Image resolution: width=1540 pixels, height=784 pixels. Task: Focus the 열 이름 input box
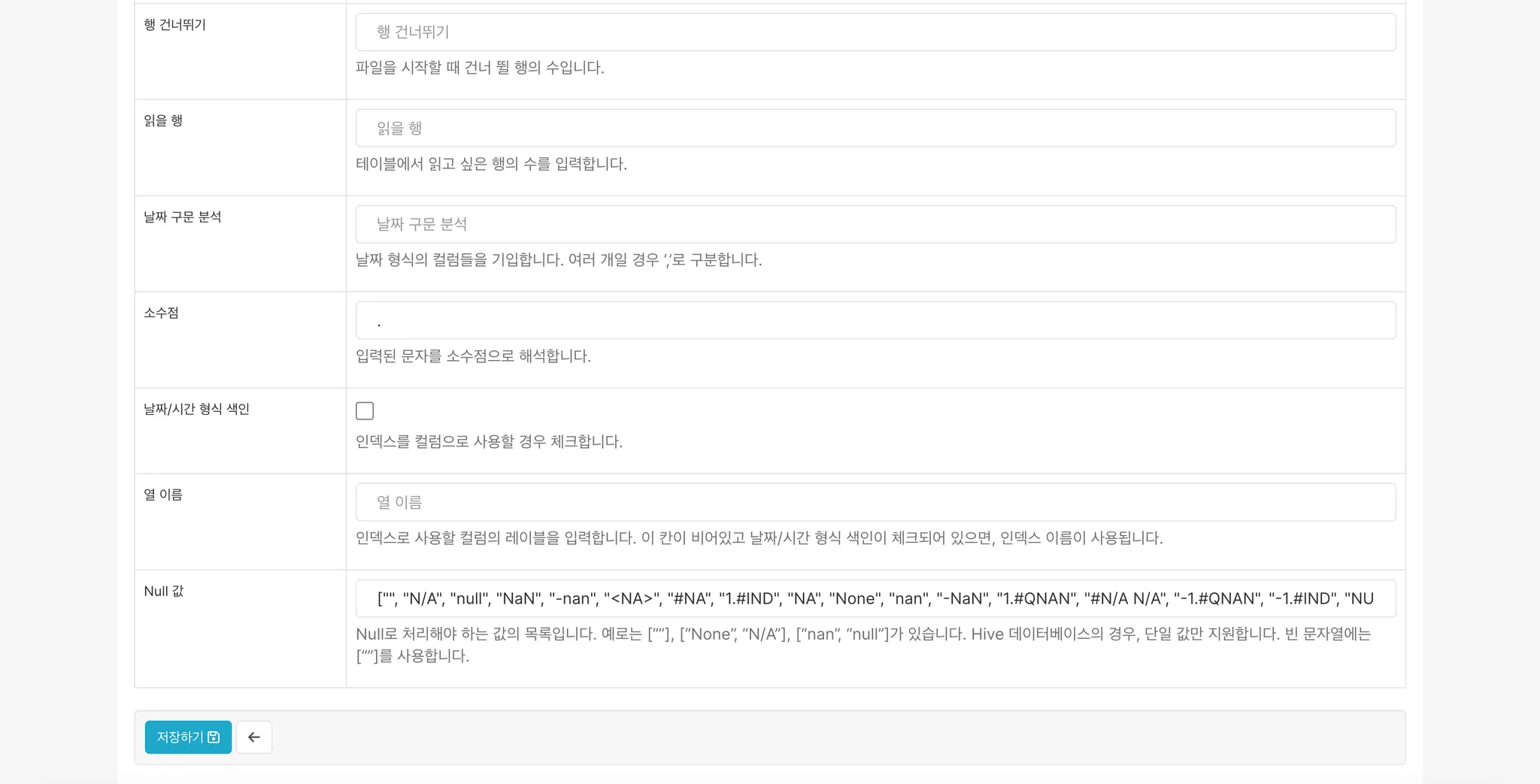[x=875, y=502]
